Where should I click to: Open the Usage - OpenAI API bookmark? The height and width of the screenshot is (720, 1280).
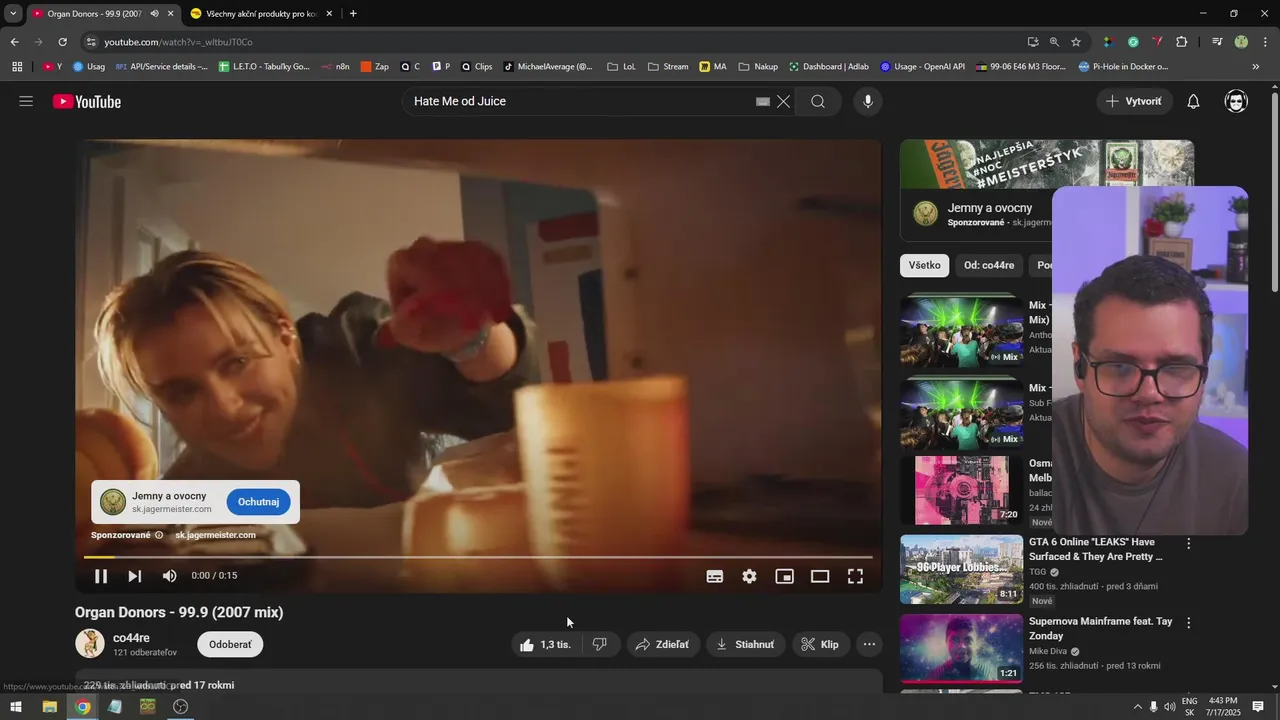[922, 67]
